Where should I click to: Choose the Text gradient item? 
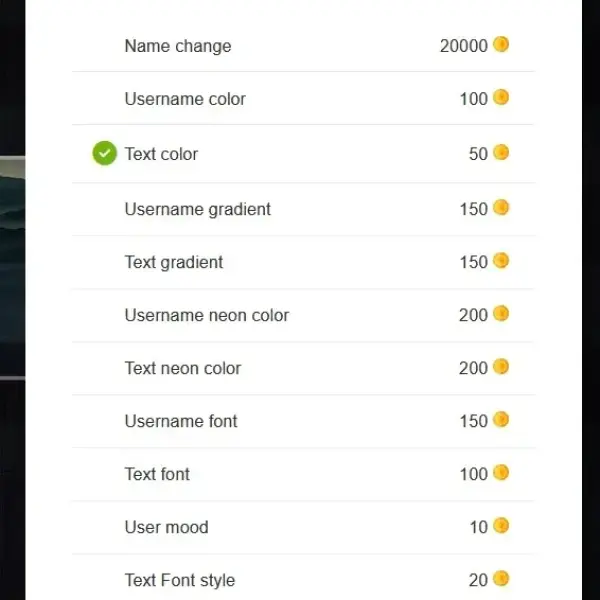click(x=303, y=262)
